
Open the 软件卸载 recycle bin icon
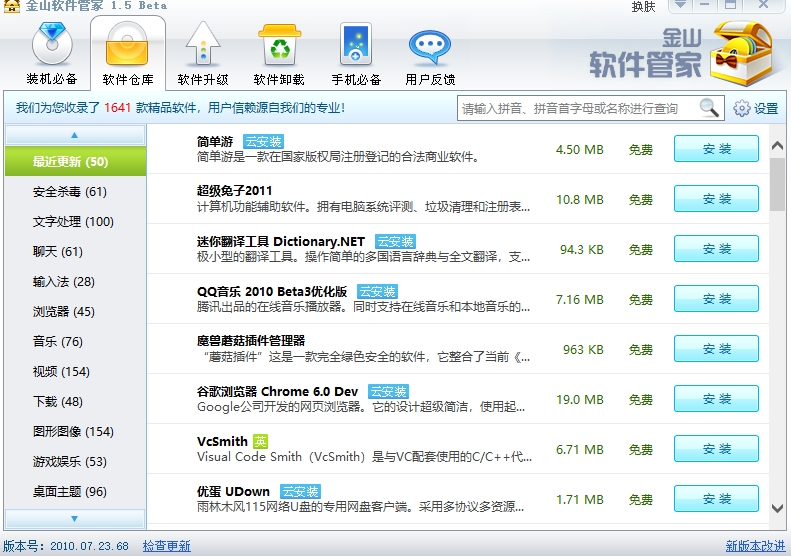[x=279, y=44]
